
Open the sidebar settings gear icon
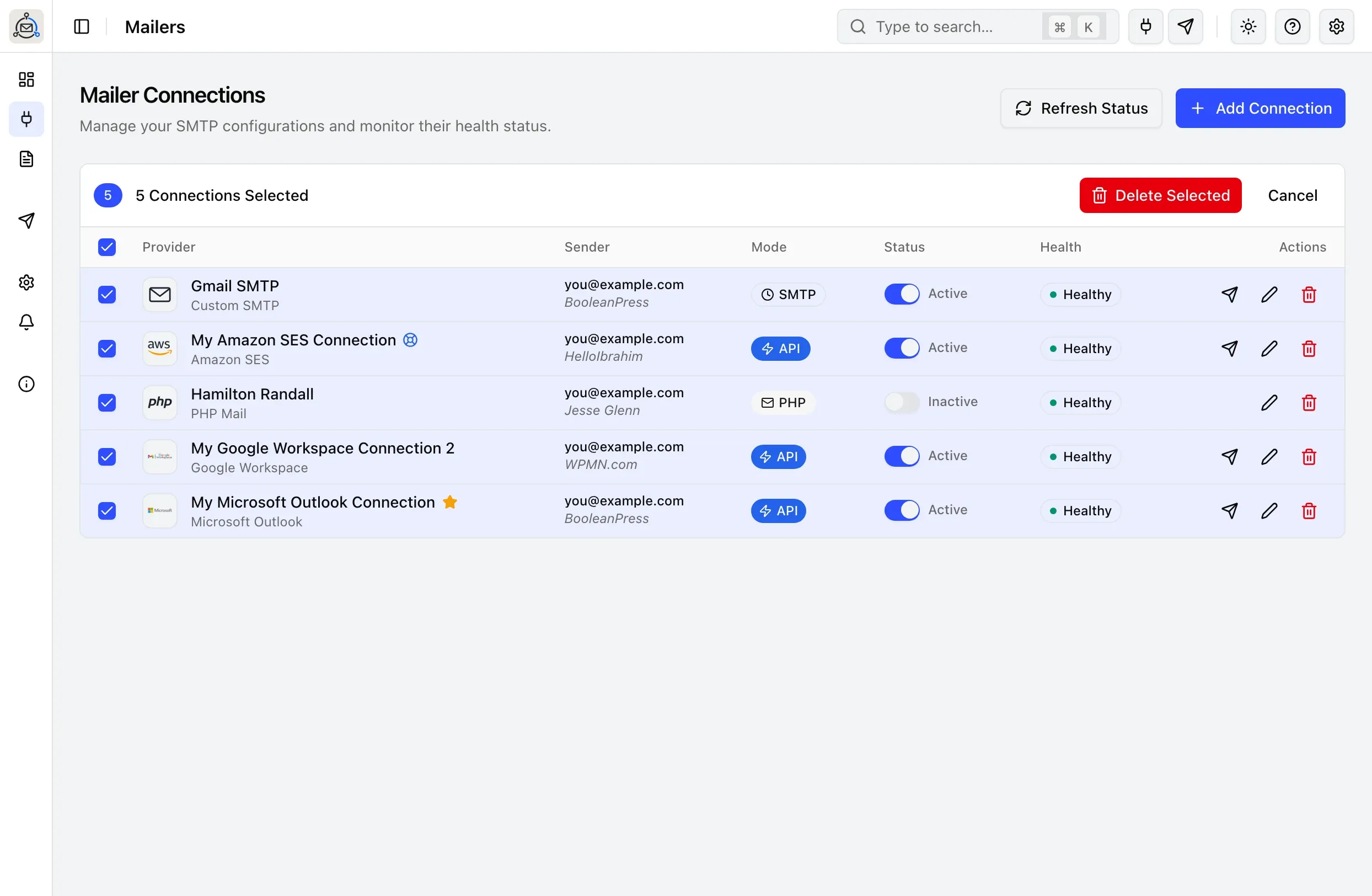[26, 282]
